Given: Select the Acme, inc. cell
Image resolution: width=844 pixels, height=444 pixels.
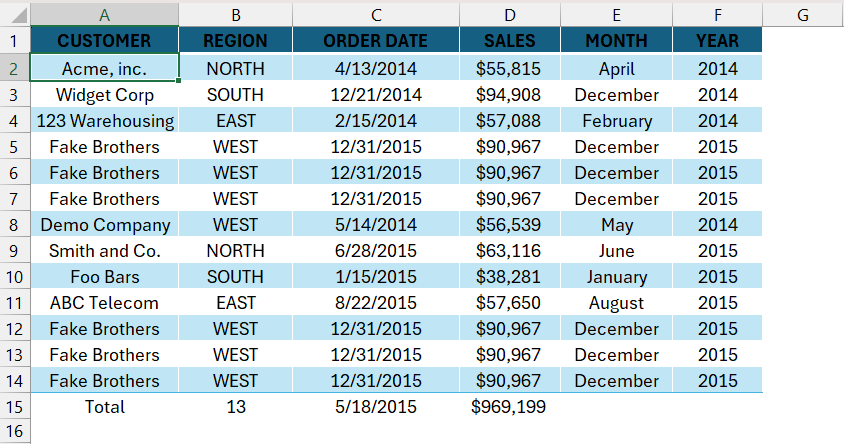Looking at the screenshot, I should click(104, 68).
